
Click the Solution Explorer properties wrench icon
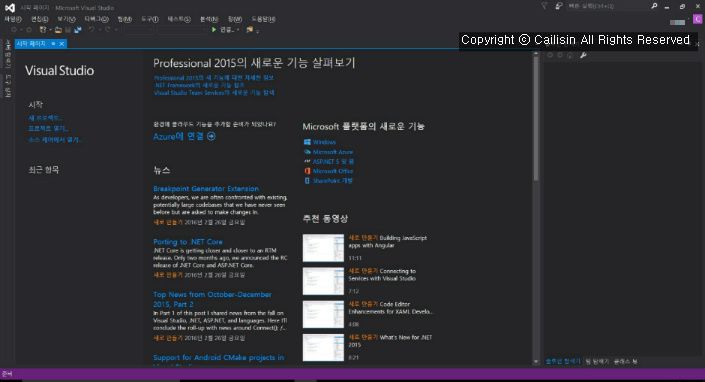(583, 55)
